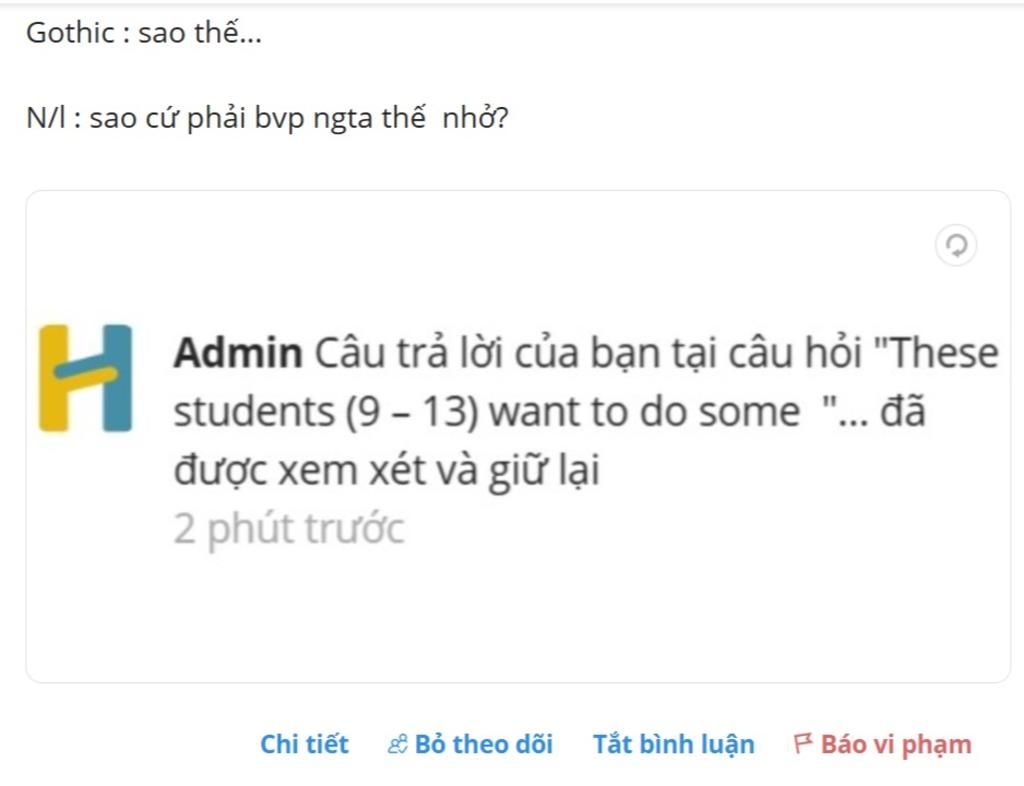Open the Chi tiết link
The image size is (1024, 786).
tap(304, 744)
